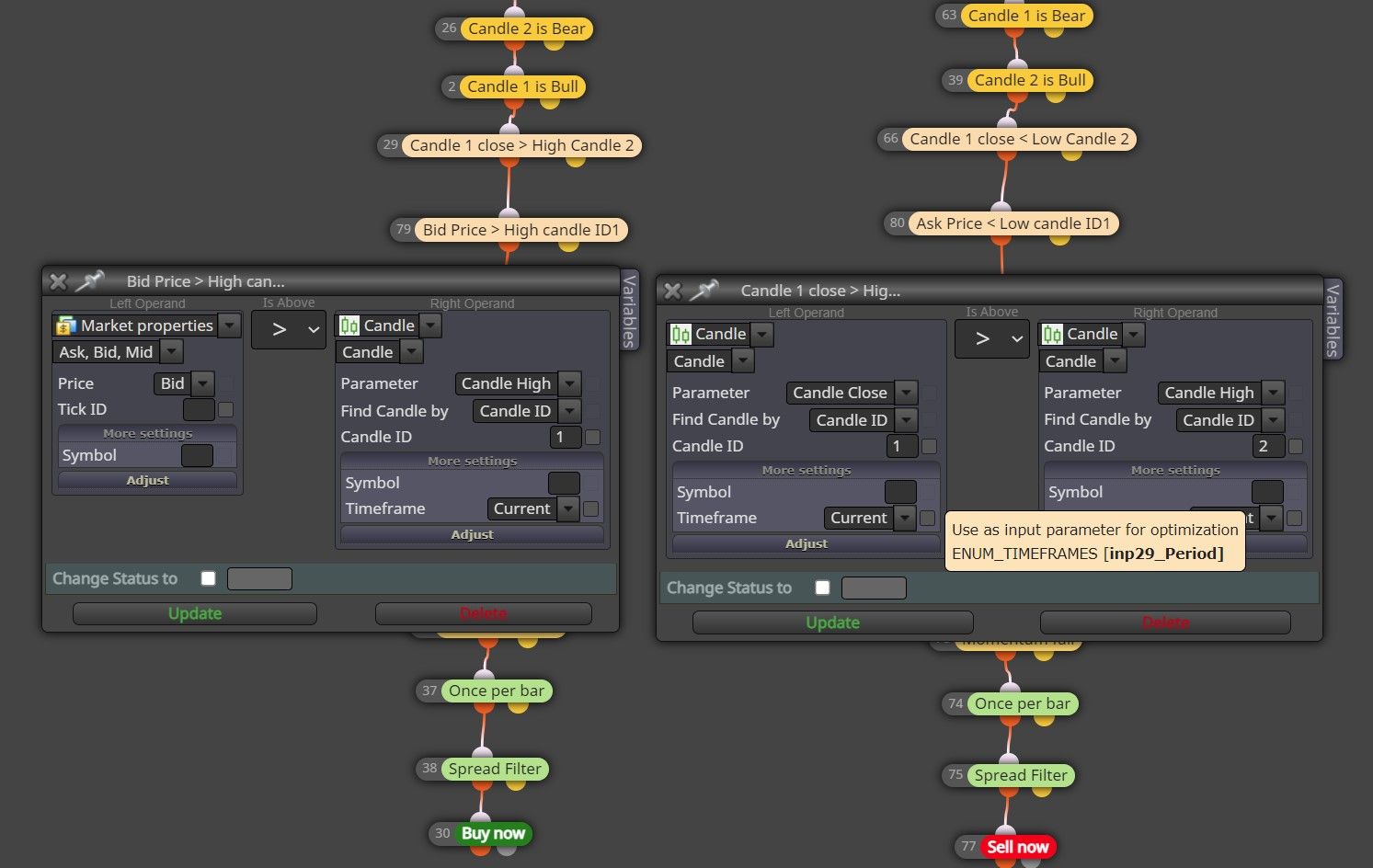Open Candle High parameter dropdown in Bid Price panel
The width and height of the screenshot is (1373, 868).
tap(570, 383)
